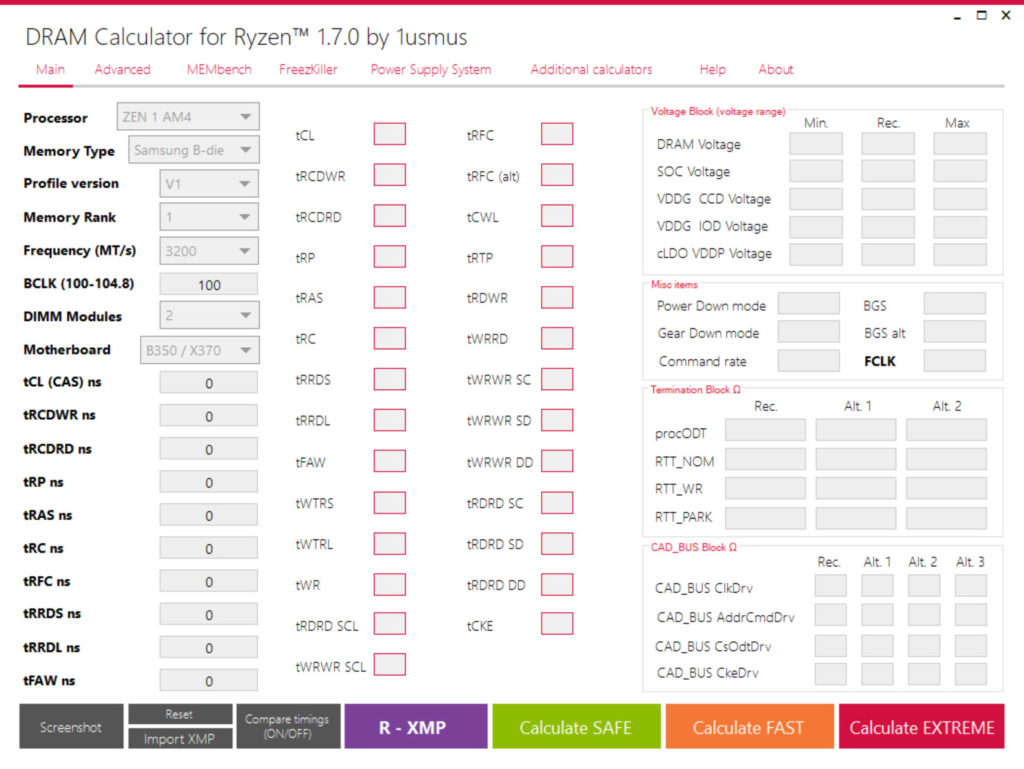Click the DRAM Voltage Min. field

tap(816, 144)
